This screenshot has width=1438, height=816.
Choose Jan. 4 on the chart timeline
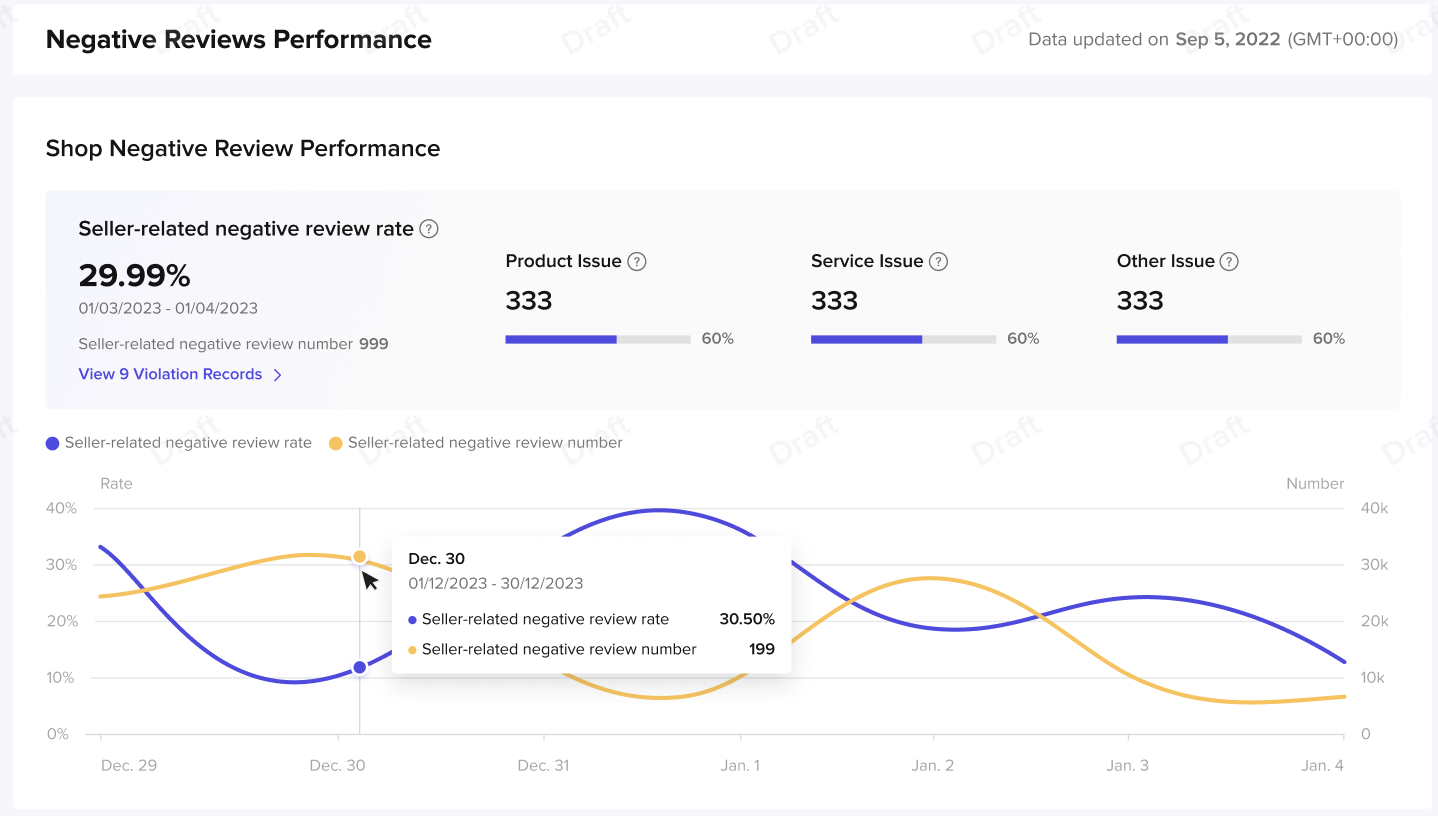point(1323,766)
